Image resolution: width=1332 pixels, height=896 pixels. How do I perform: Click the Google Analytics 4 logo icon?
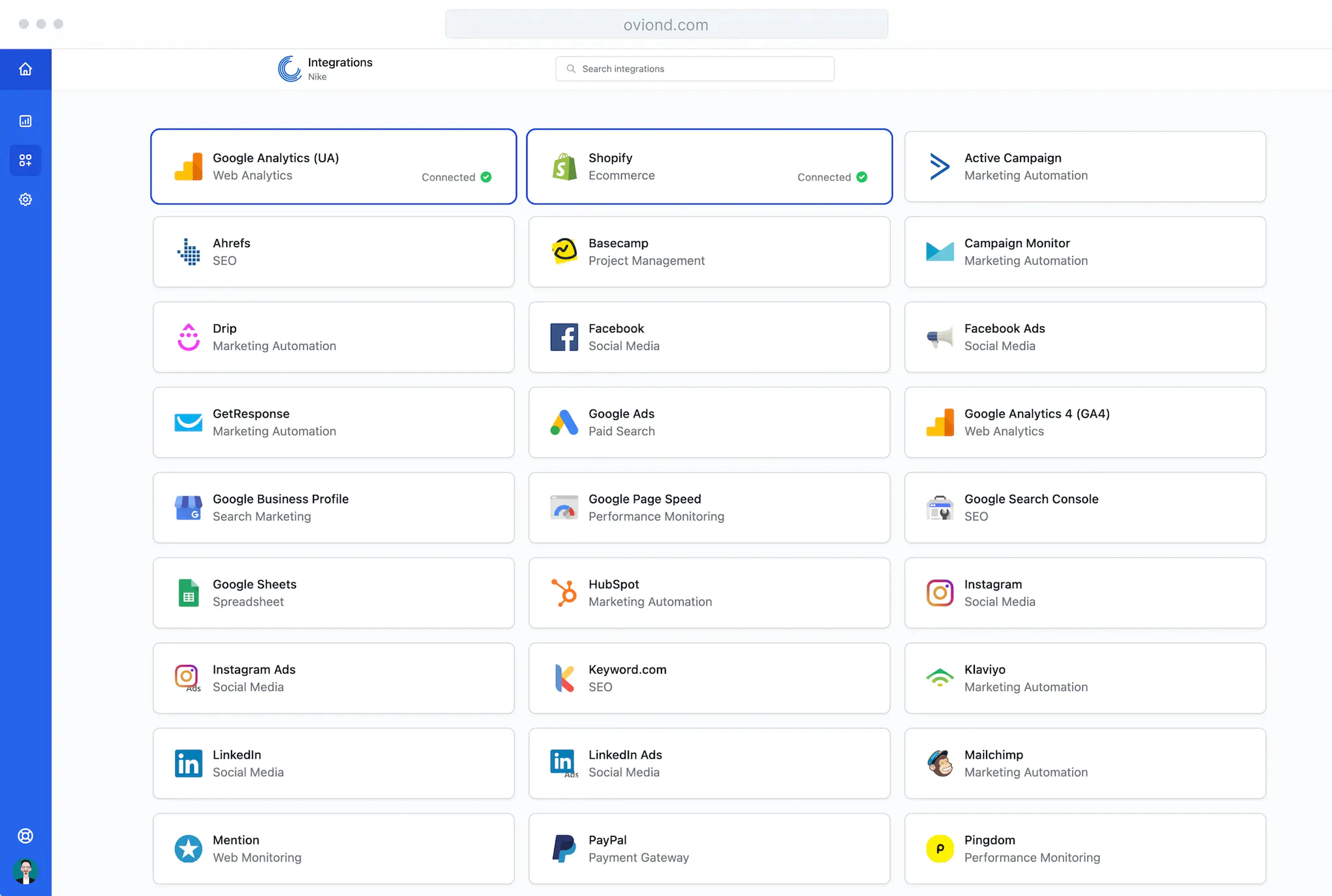pyautogui.click(x=940, y=423)
